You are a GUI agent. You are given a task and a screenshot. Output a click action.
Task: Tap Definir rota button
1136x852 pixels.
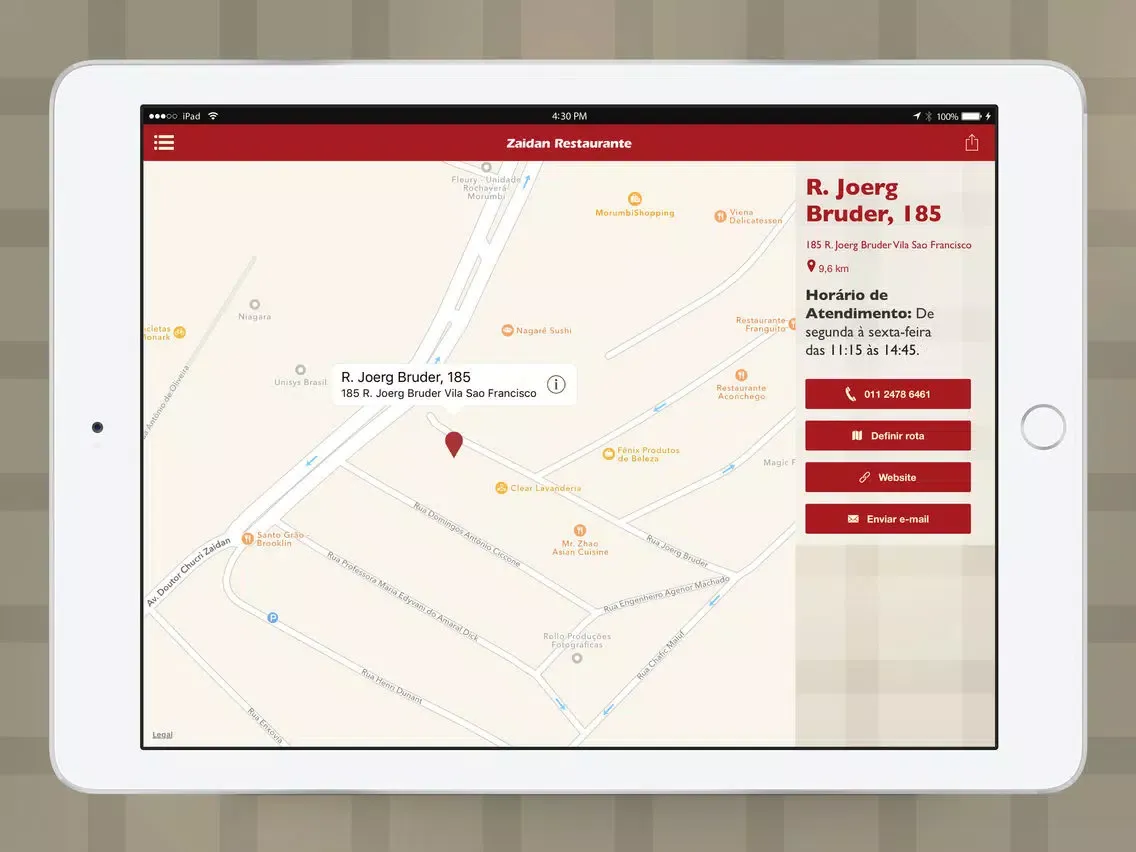pos(888,435)
